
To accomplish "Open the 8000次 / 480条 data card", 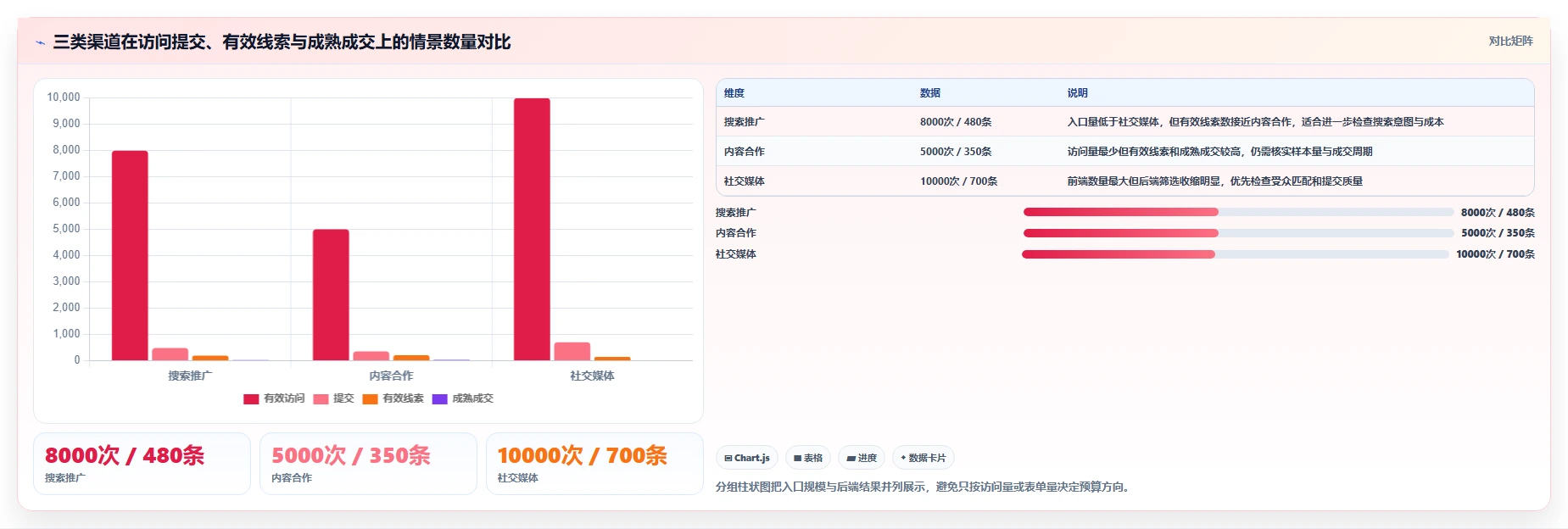I will (142, 464).
